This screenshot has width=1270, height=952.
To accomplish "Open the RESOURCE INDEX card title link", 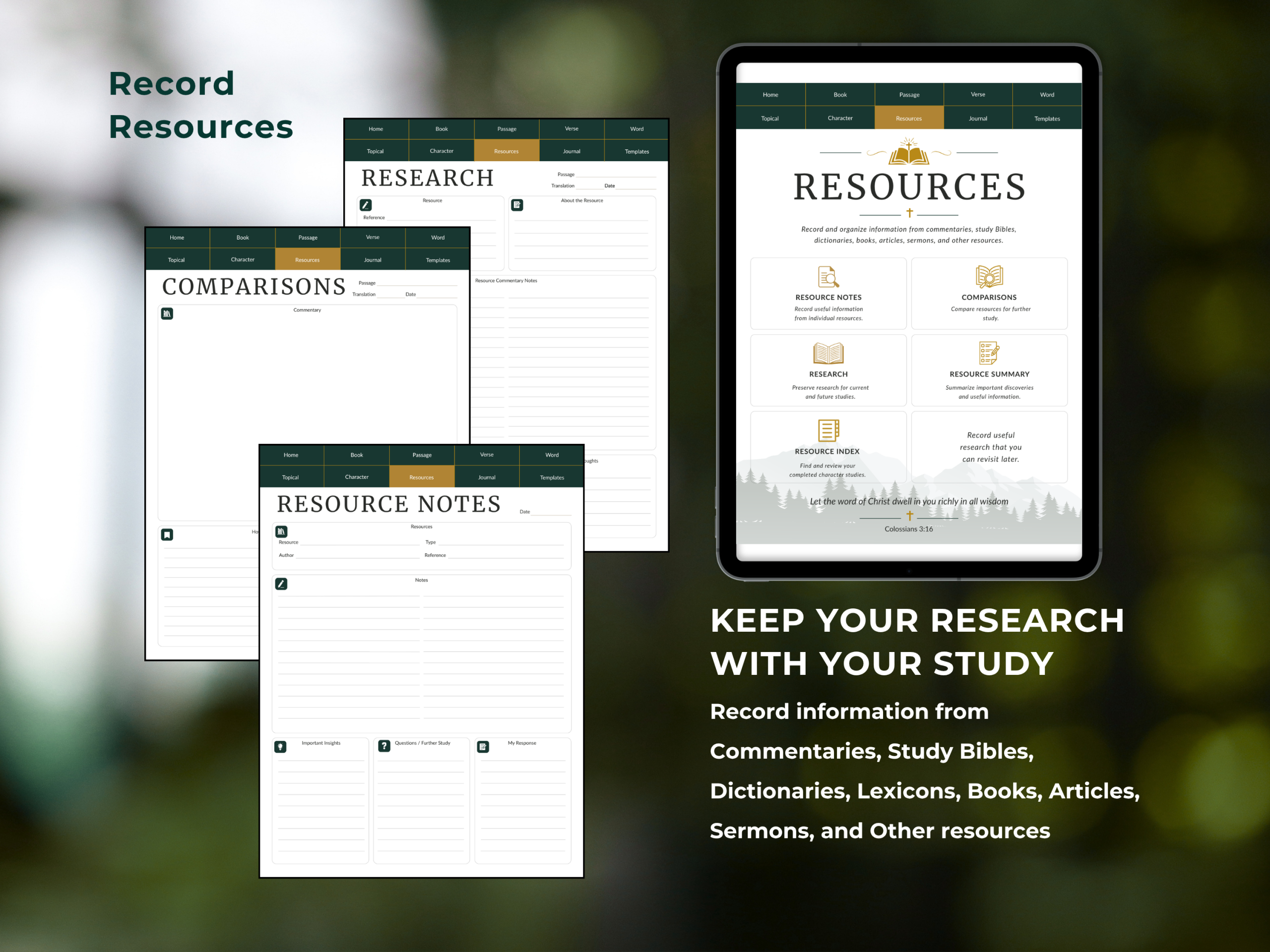I will pos(827,452).
